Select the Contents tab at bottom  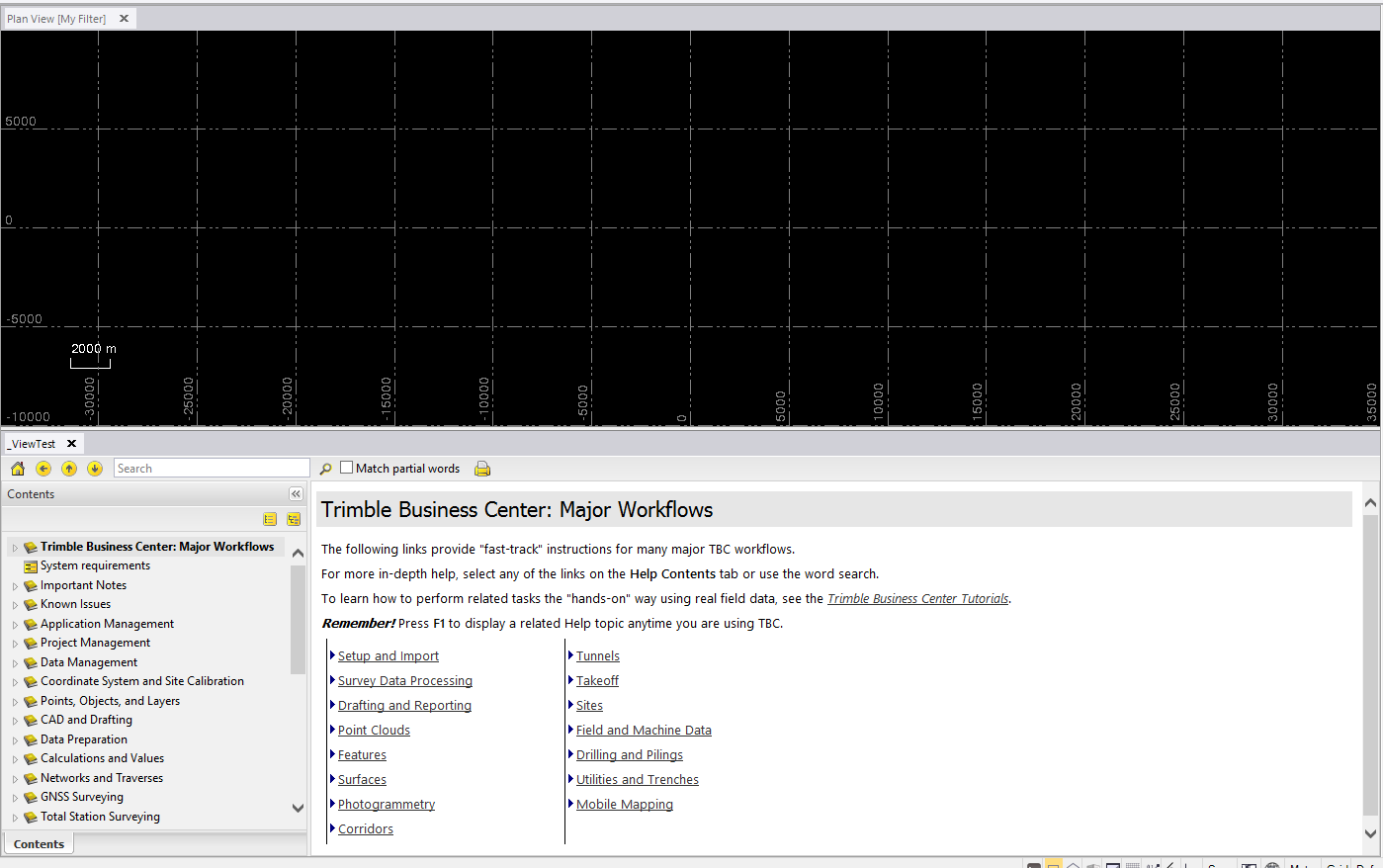point(40,844)
